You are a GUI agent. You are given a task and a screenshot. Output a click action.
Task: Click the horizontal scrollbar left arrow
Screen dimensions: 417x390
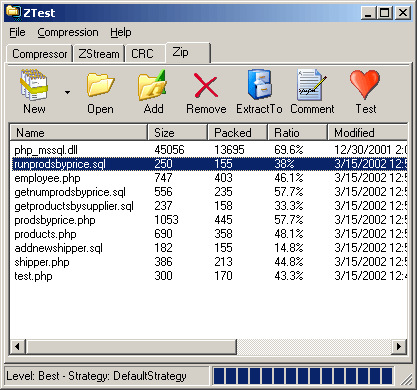point(17,347)
